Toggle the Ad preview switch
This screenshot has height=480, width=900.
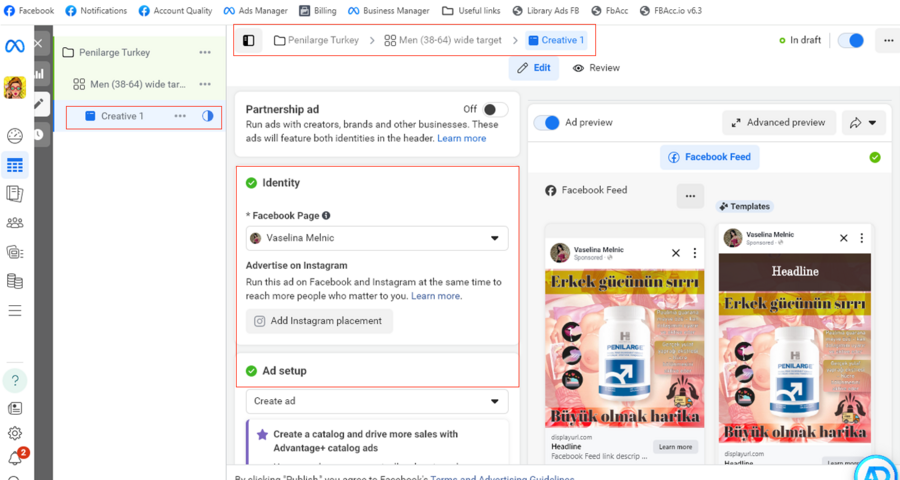tap(546, 123)
